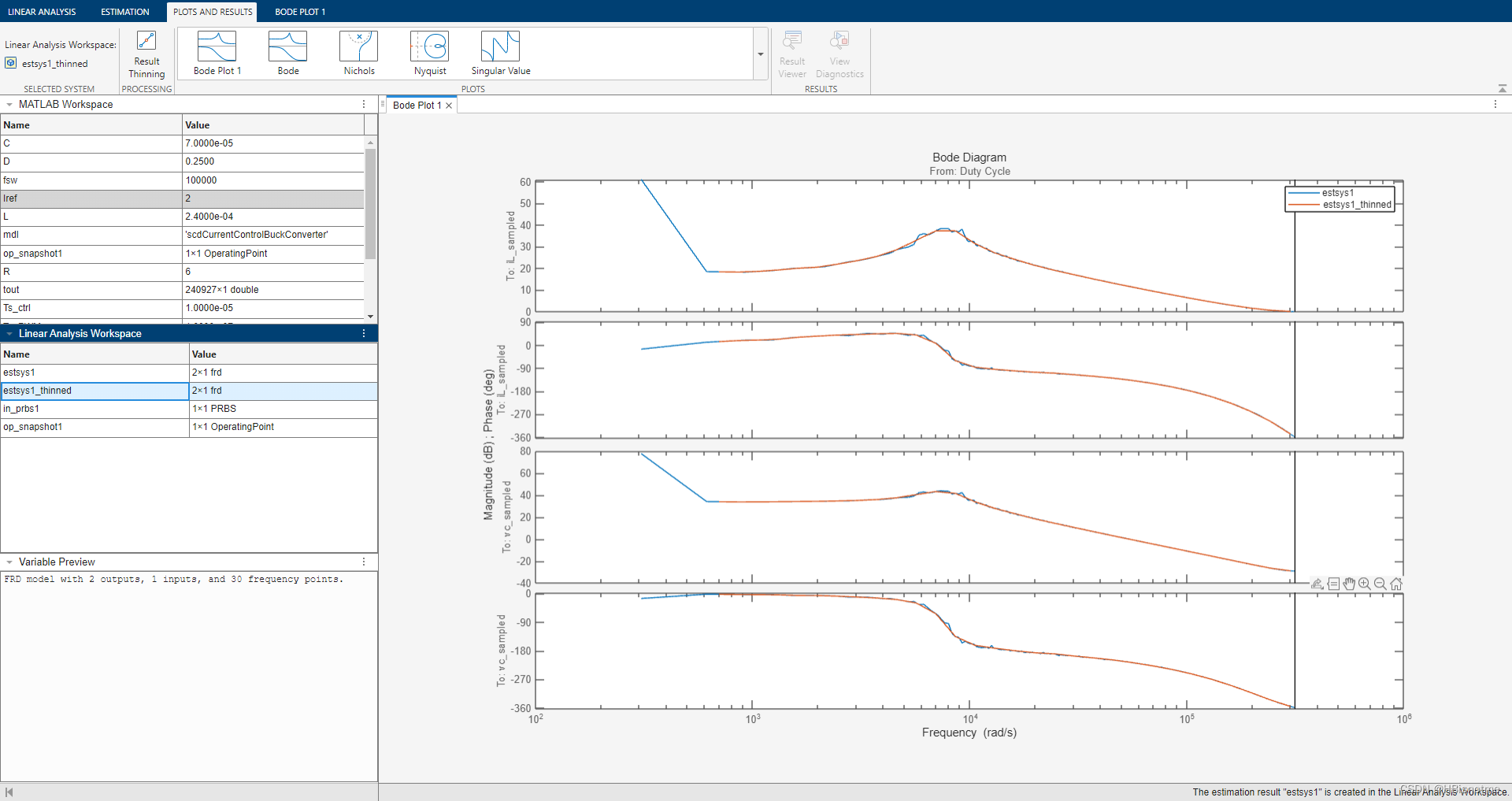
Task: Click the export axes icon on plot
Action: [1317, 584]
